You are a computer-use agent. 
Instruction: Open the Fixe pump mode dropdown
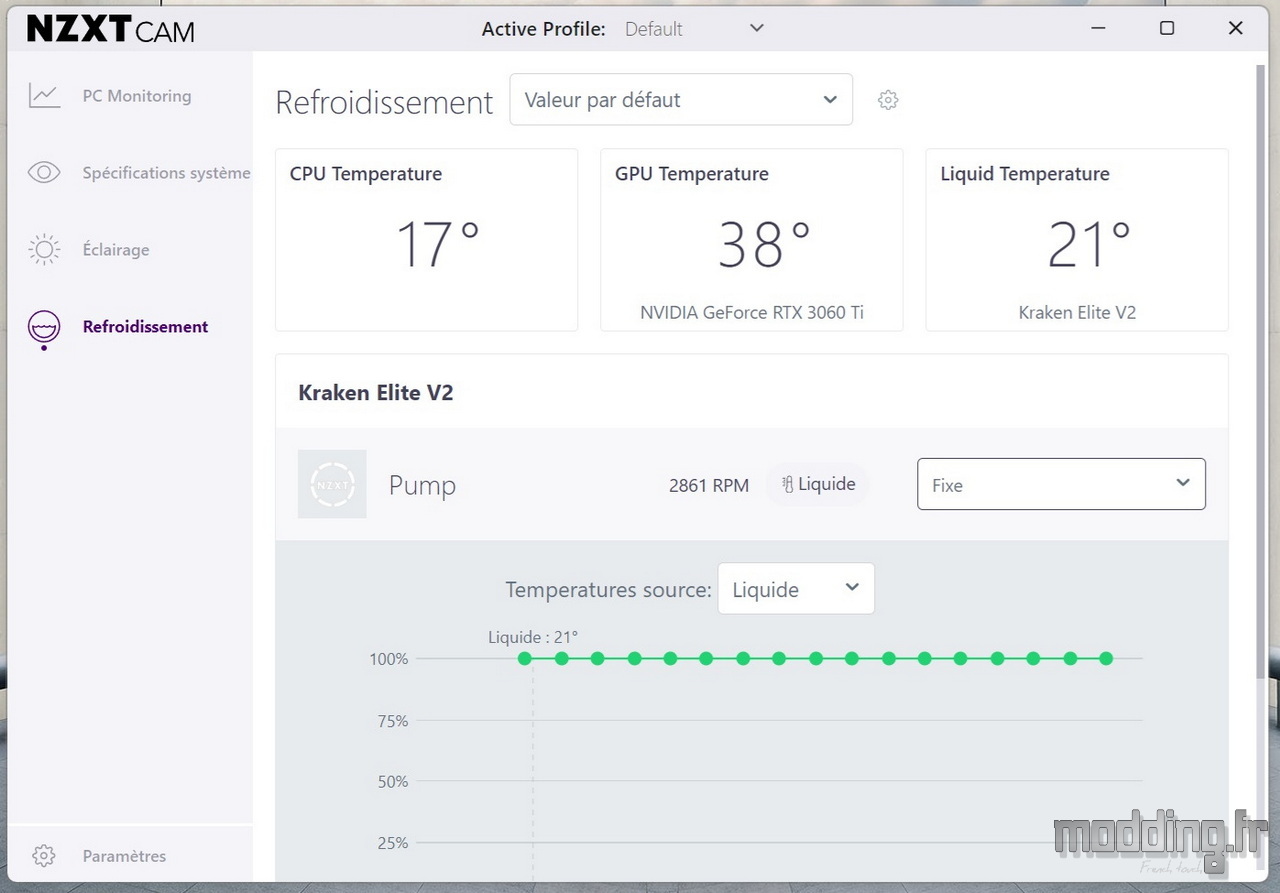(x=1061, y=484)
